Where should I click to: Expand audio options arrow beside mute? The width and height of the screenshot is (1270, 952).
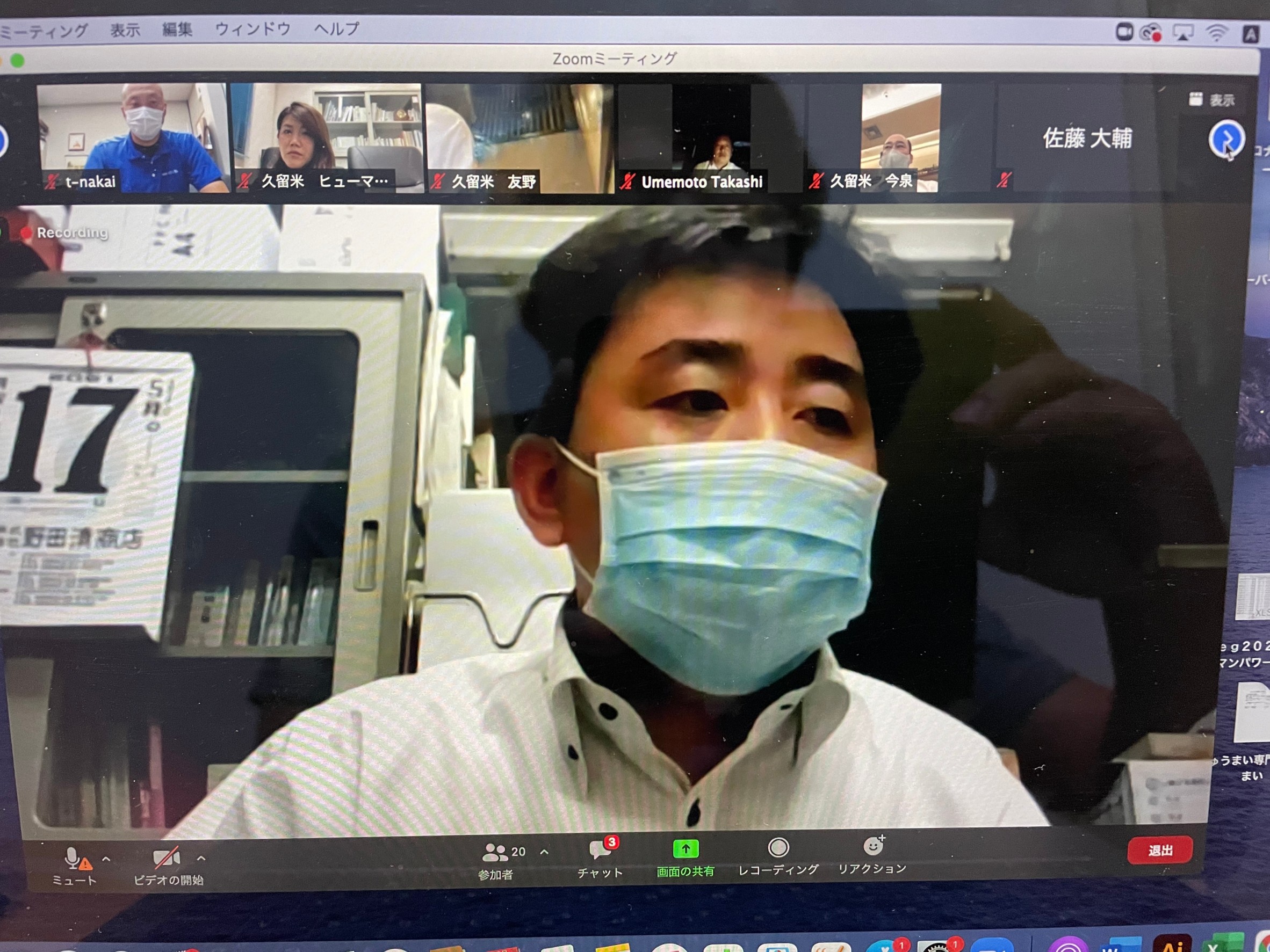click(x=106, y=859)
